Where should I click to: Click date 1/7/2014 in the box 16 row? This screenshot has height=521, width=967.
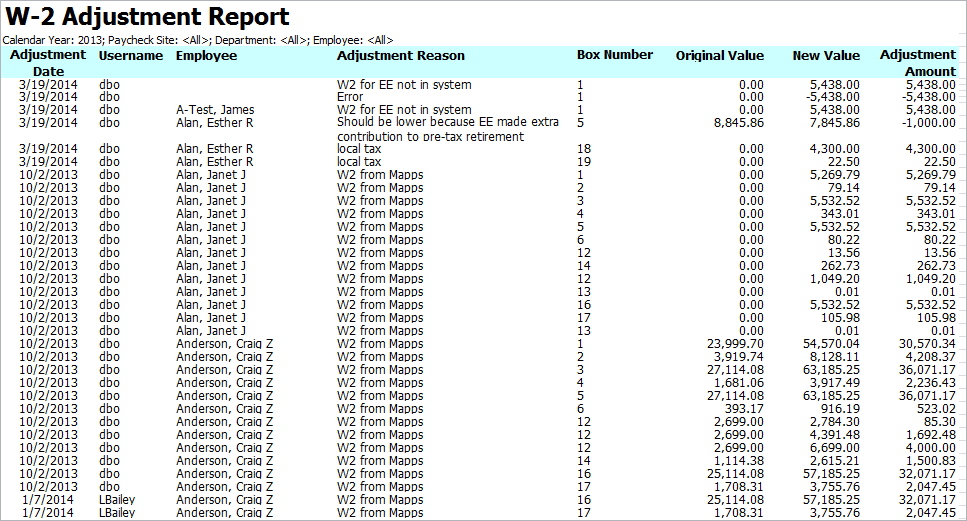click(48, 499)
